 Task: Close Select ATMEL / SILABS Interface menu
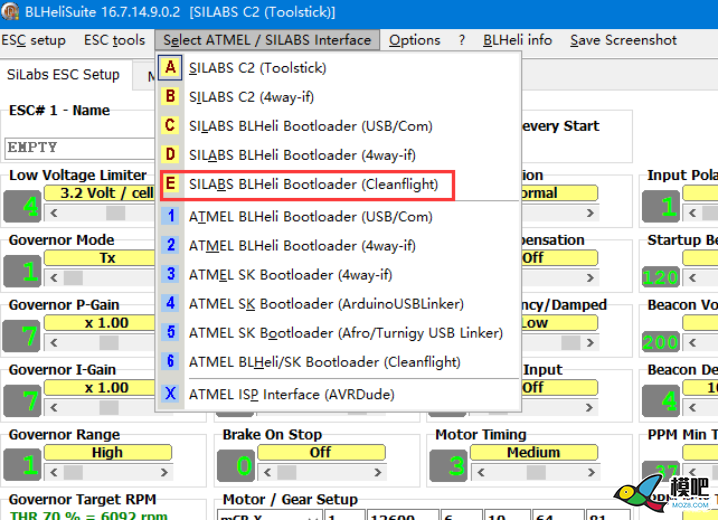coord(267,40)
